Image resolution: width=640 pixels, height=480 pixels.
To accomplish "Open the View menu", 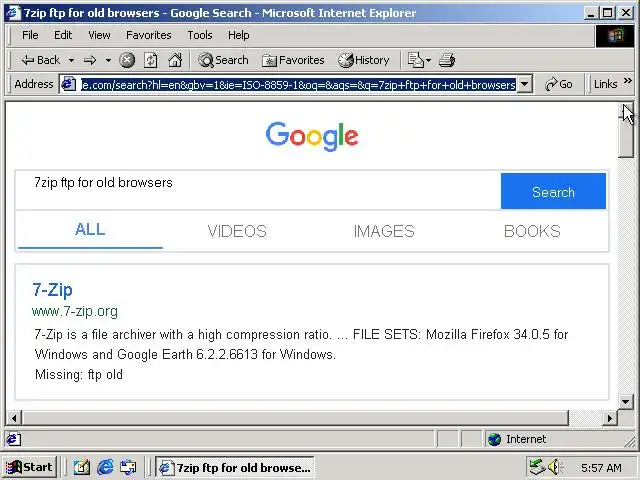I will point(99,35).
